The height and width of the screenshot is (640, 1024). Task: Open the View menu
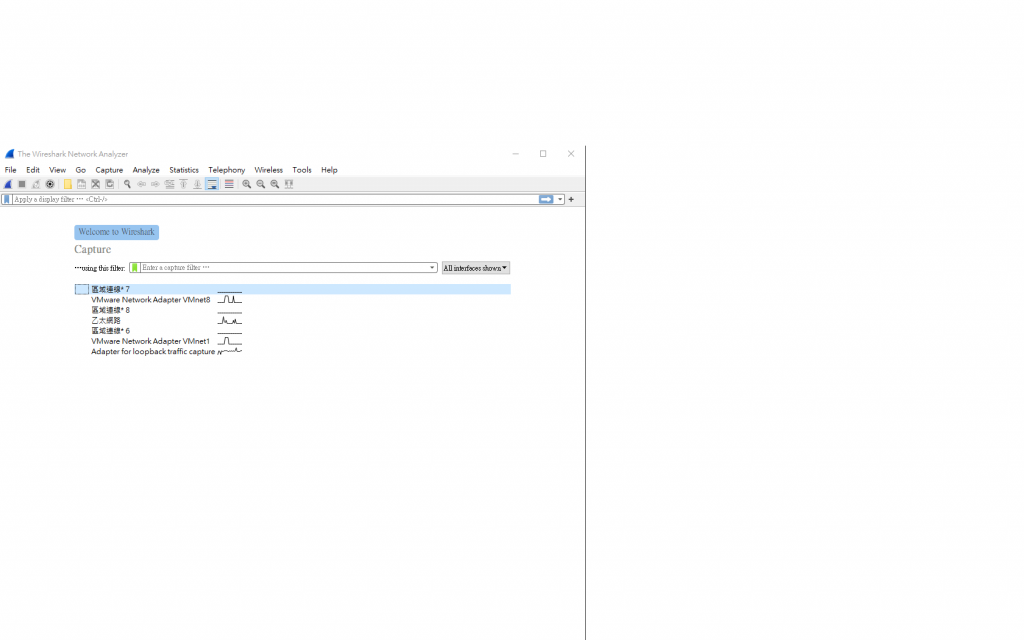(57, 170)
